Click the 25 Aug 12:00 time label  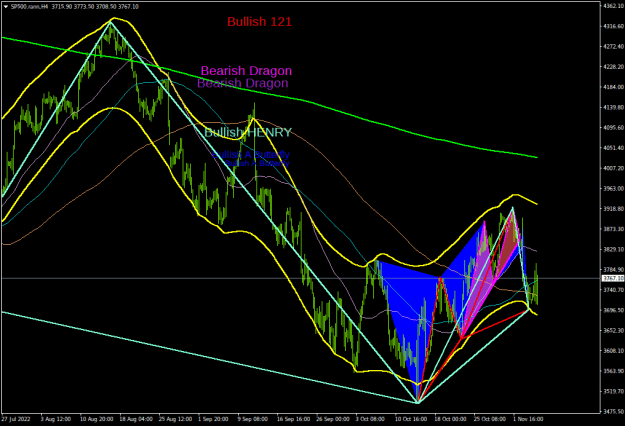click(175, 419)
